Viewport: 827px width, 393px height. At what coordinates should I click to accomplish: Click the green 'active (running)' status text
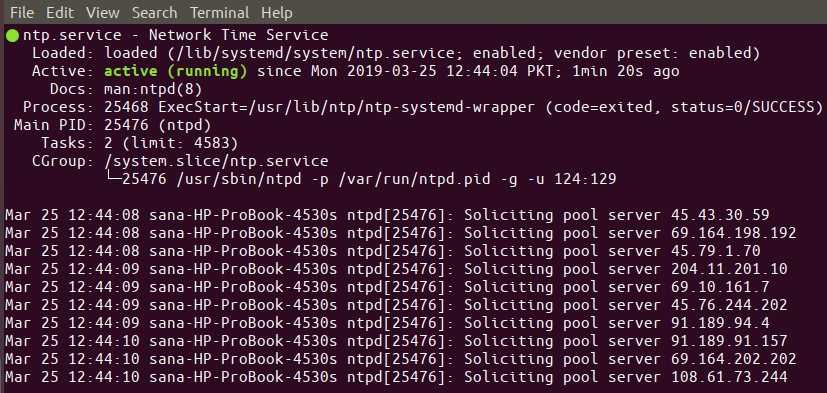pos(176,71)
